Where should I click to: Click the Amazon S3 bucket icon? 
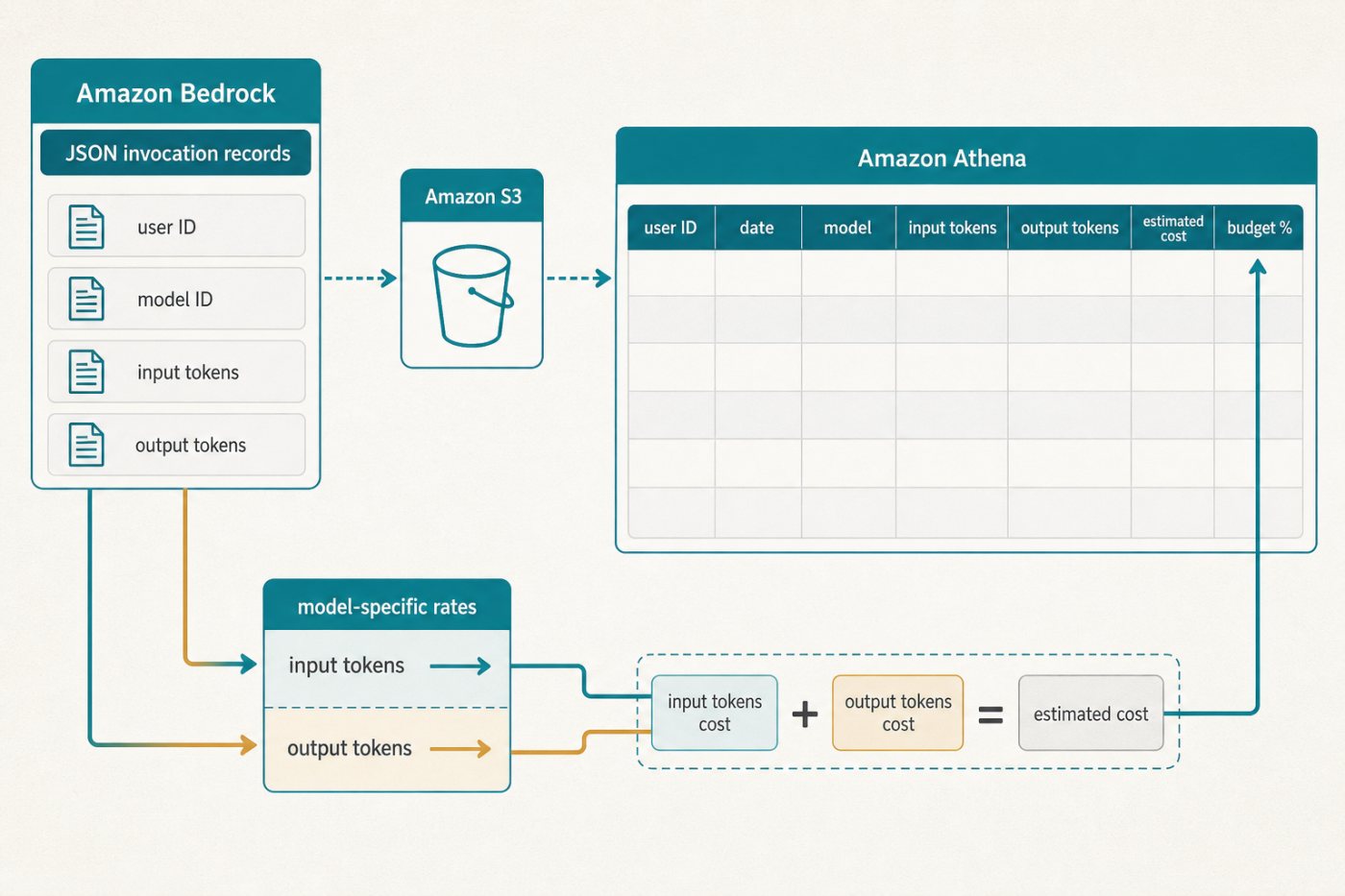tap(473, 295)
